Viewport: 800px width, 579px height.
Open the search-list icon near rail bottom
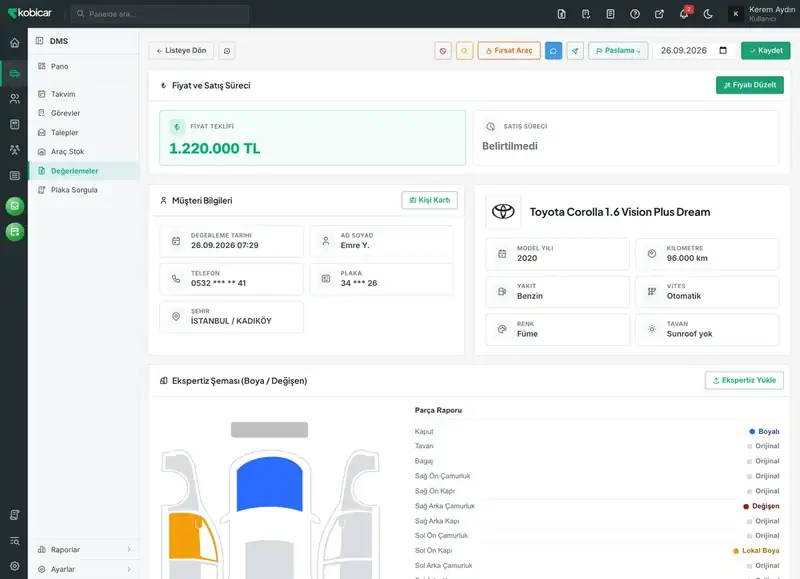(15, 541)
